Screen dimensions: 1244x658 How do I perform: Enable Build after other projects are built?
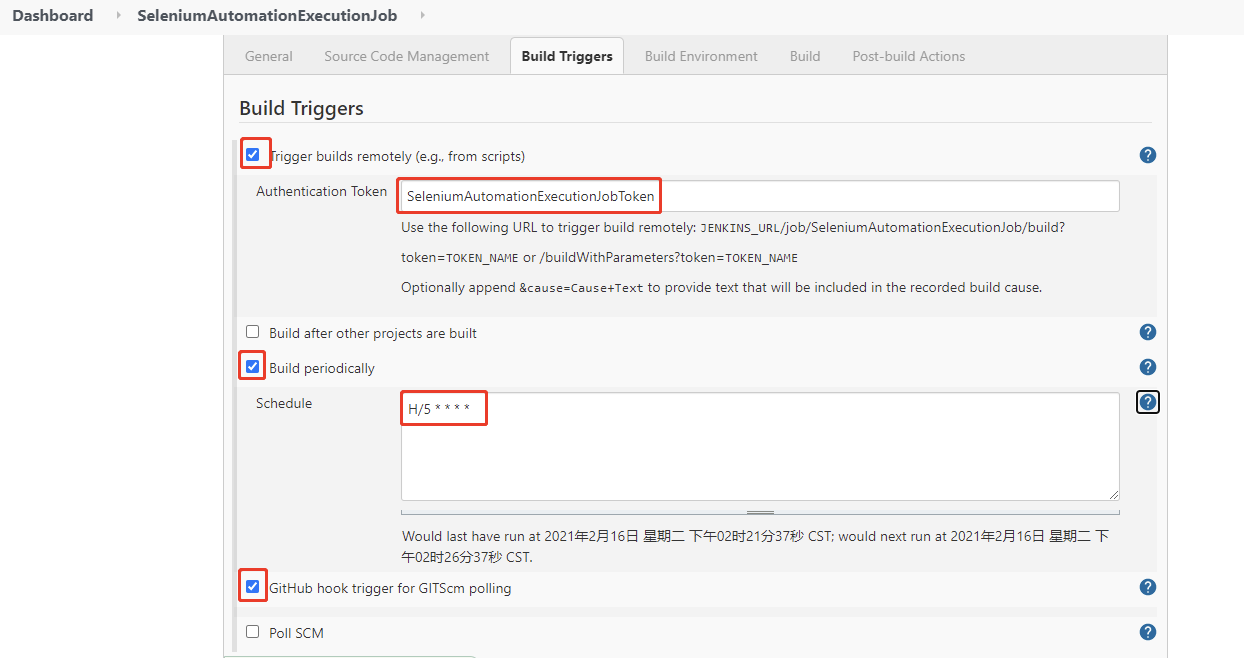tap(253, 332)
